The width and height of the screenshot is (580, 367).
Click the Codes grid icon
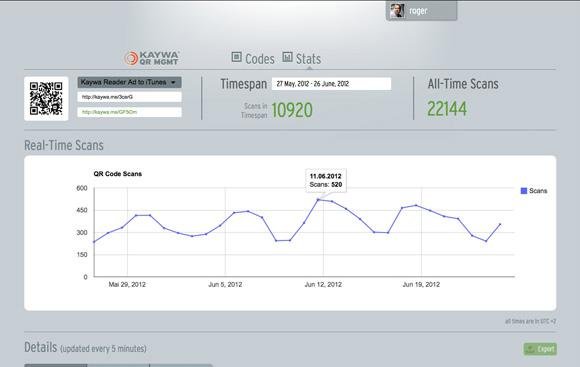[236, 57]
